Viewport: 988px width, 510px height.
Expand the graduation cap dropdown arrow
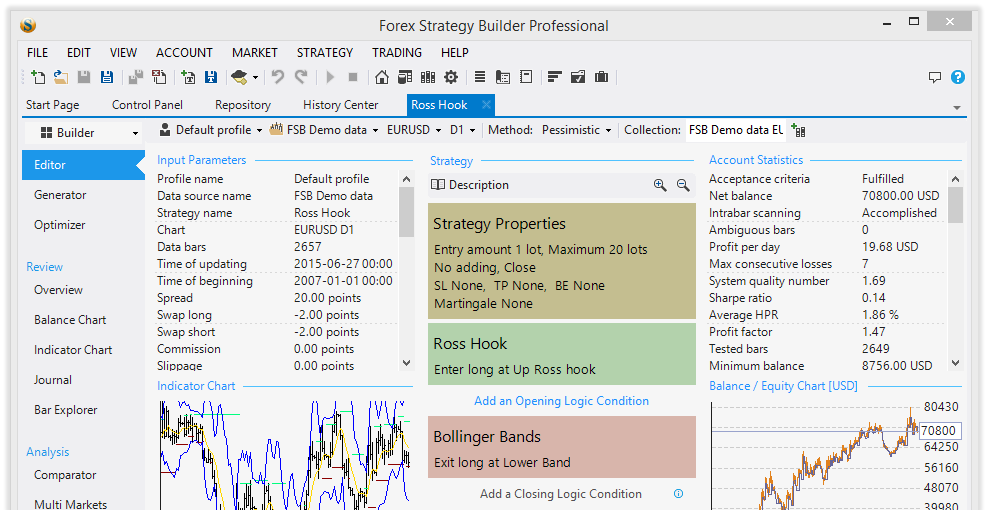(x=255, y=78)
